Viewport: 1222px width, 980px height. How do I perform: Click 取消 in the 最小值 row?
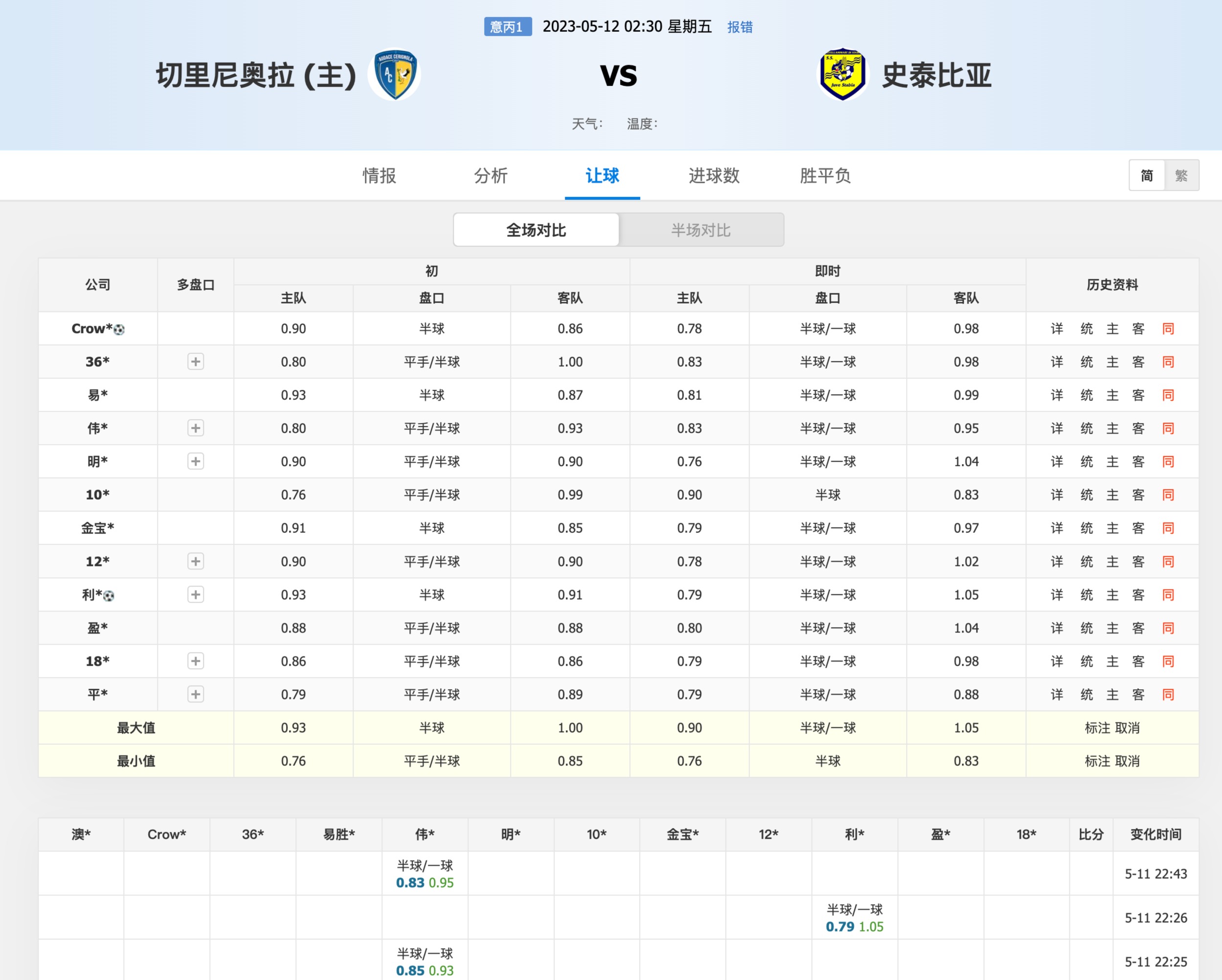[x=1127, y=762]
